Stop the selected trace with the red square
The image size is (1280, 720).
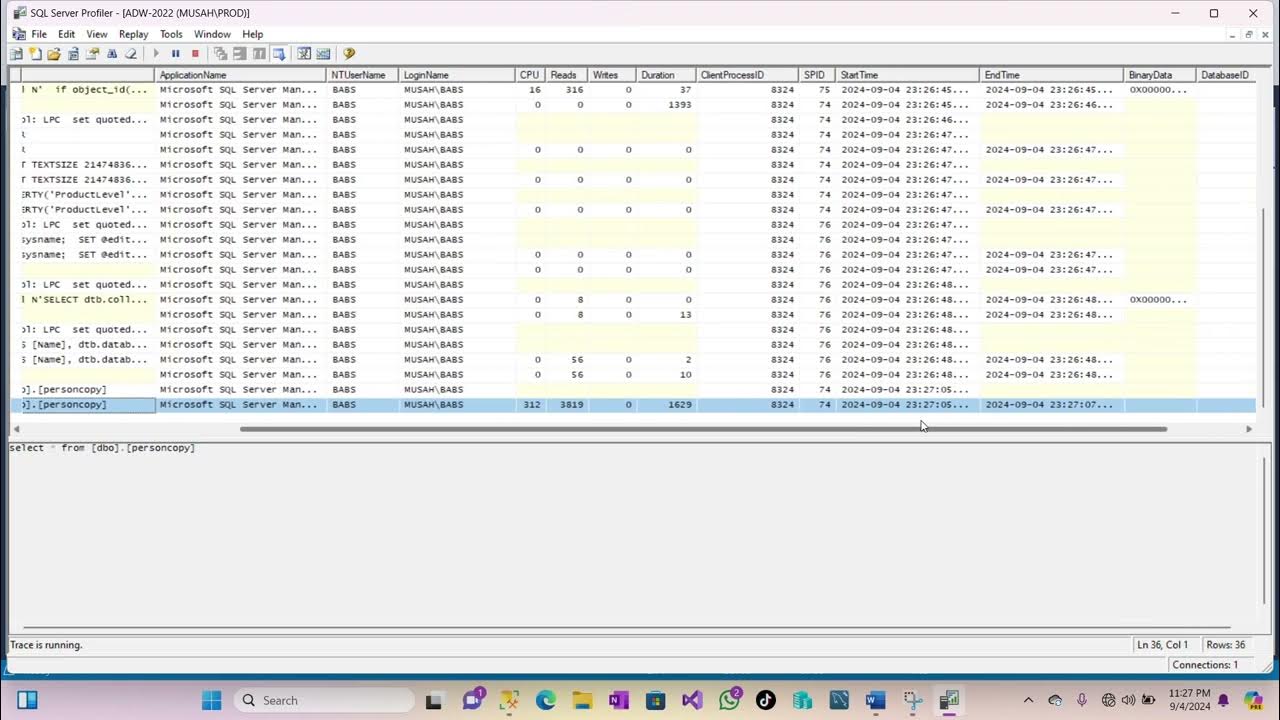point(195,54)
